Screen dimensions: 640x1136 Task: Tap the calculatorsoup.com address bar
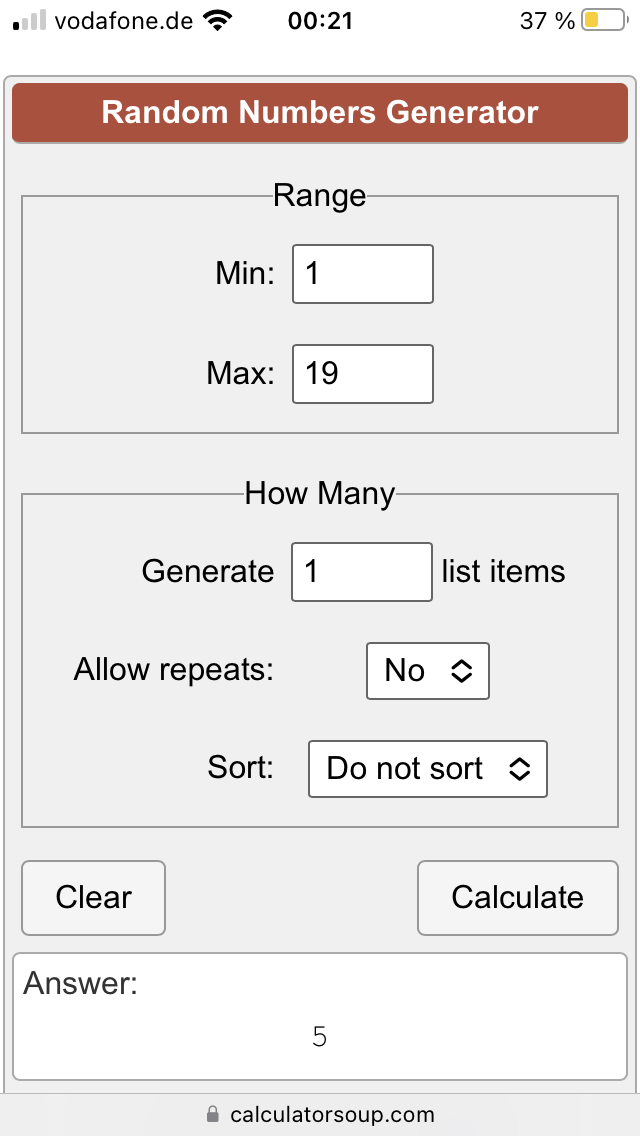(x=320, y=1114)
